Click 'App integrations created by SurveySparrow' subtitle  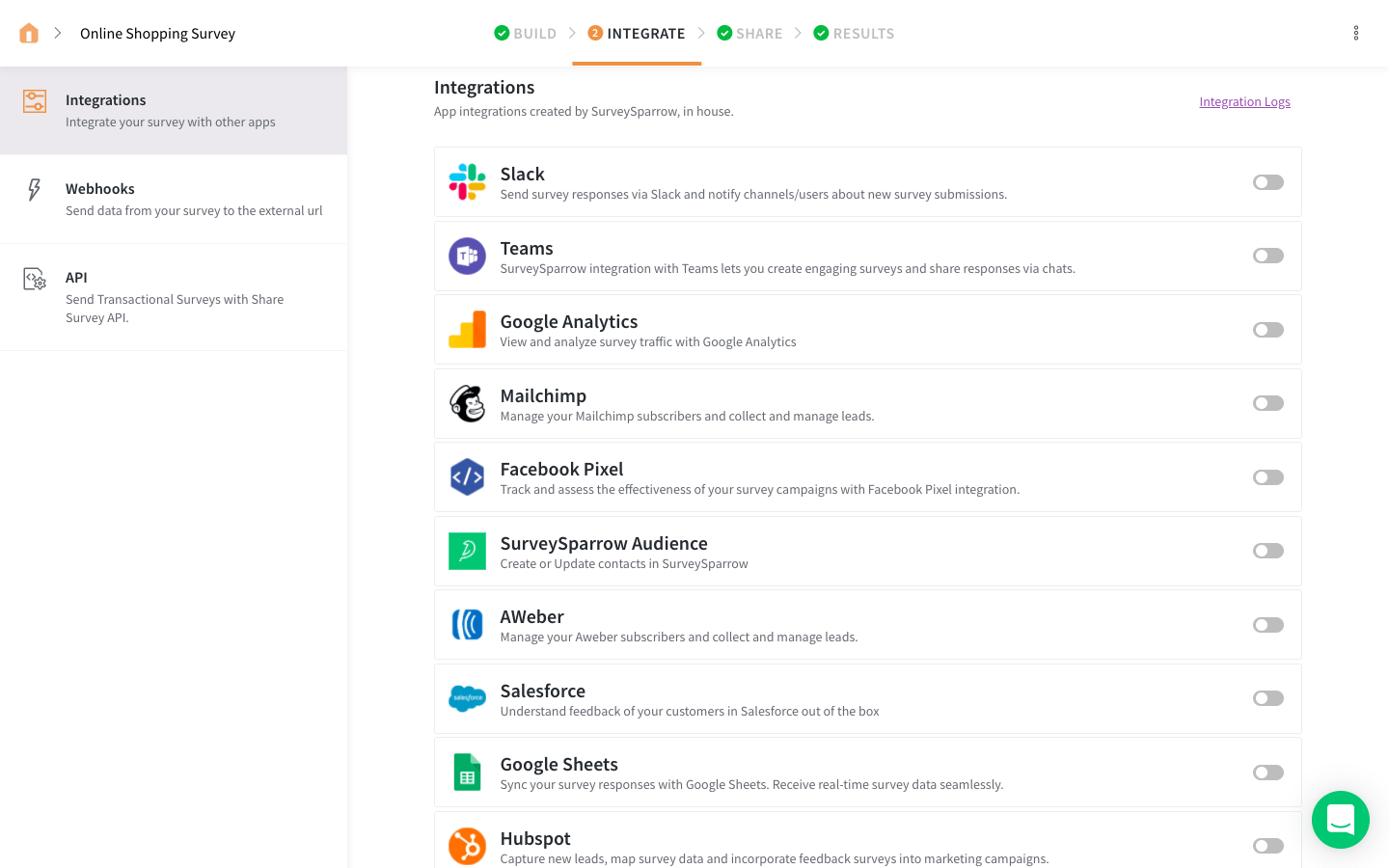click(584, 111)
